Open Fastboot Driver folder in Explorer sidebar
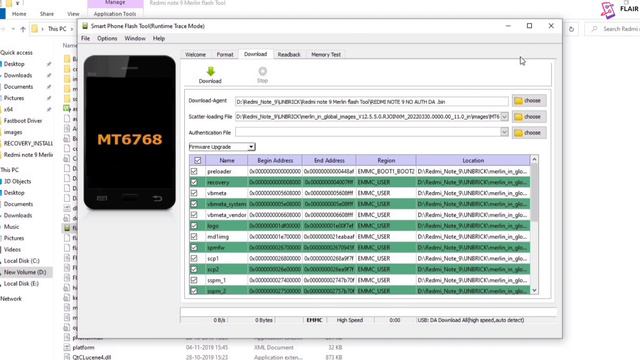Image resolution: width=640 pixels, height=360 pixels. point(23,121)
